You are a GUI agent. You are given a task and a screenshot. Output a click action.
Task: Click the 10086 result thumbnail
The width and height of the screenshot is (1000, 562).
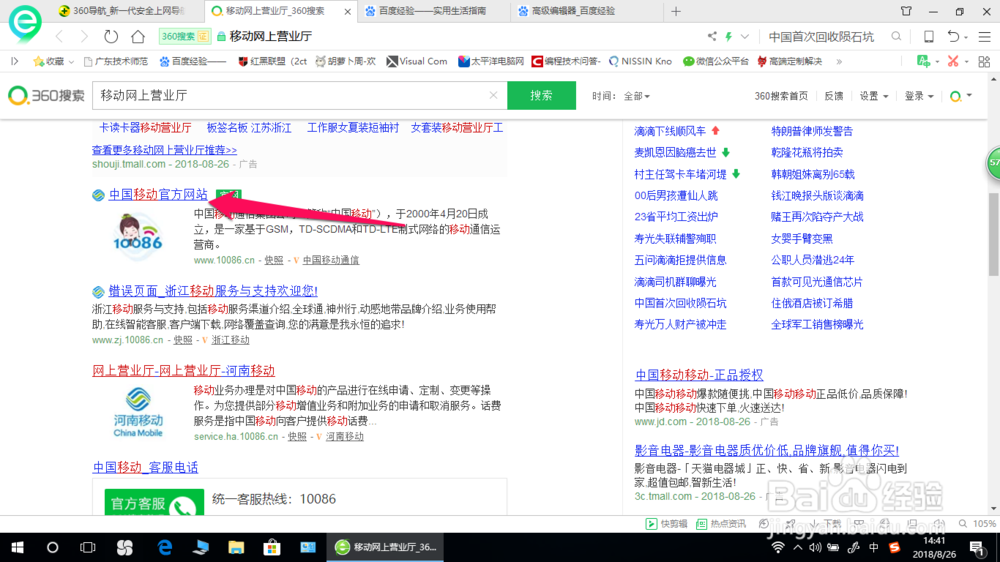138,236
